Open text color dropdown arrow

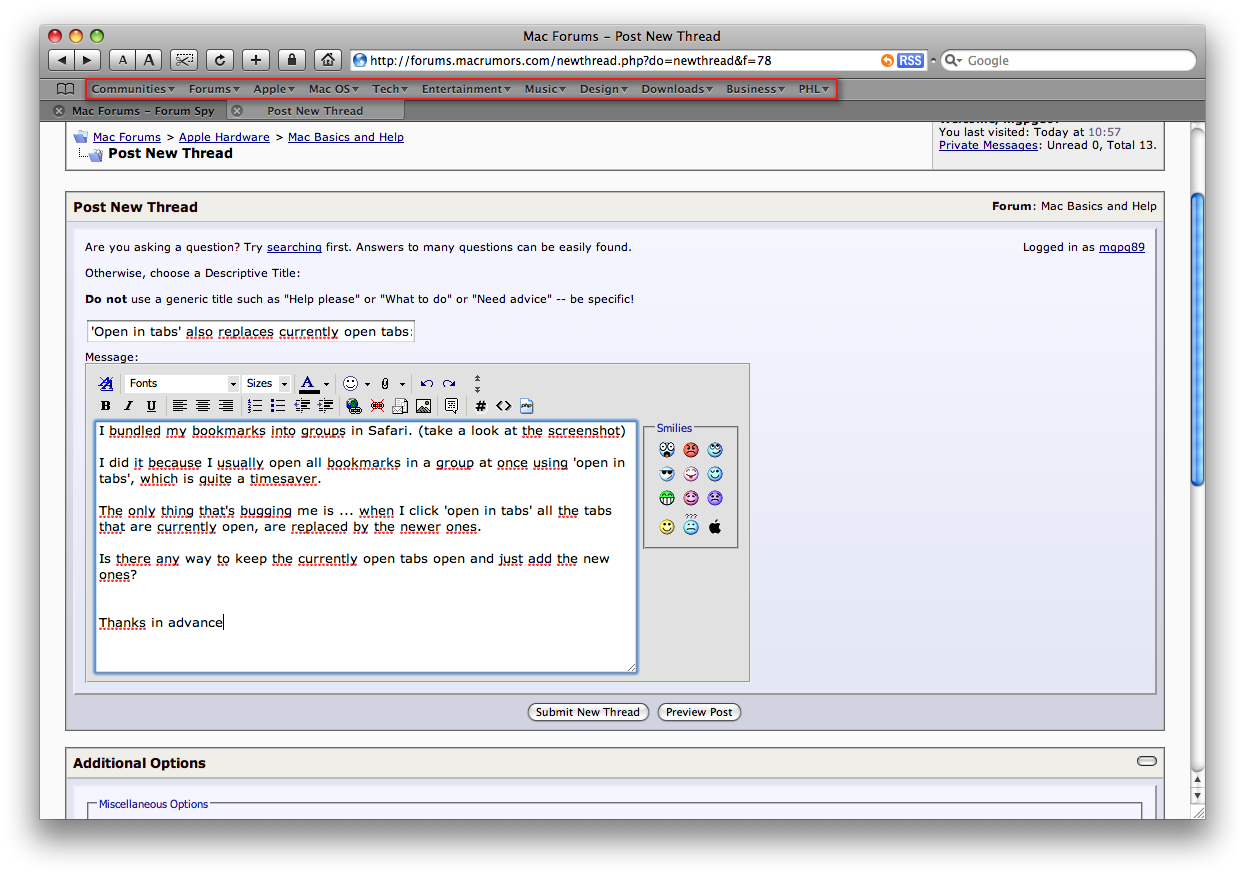click(326, 384)
